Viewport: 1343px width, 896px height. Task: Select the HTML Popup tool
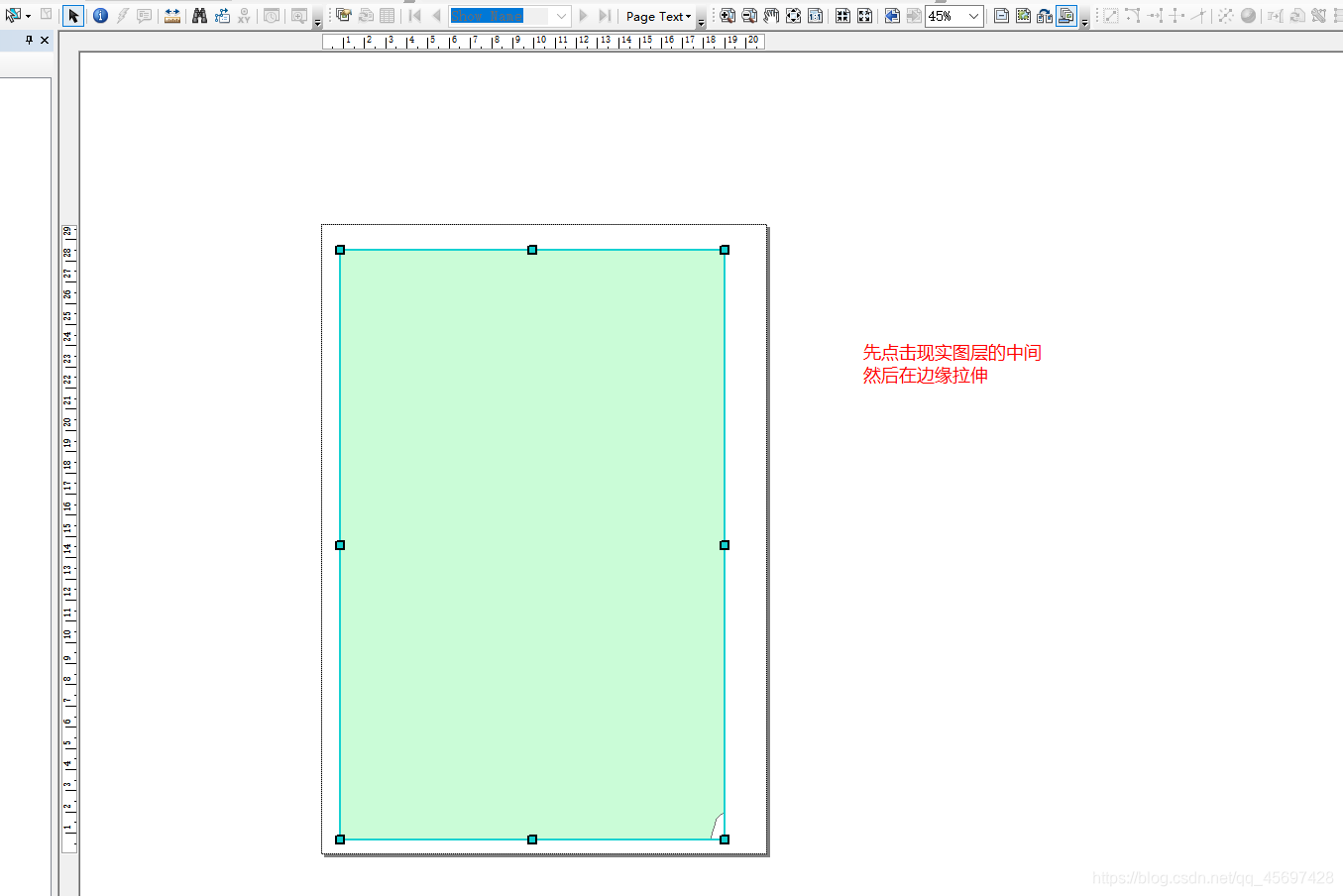pyautogui.click(x=145, y=16)
